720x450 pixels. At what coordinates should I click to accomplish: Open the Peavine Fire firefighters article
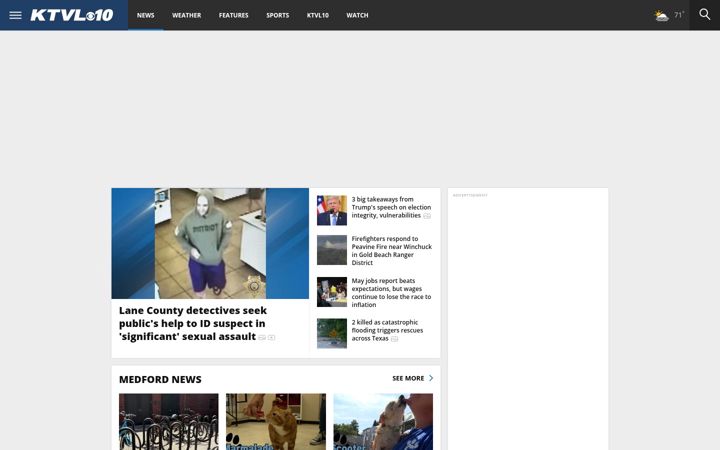392,251
